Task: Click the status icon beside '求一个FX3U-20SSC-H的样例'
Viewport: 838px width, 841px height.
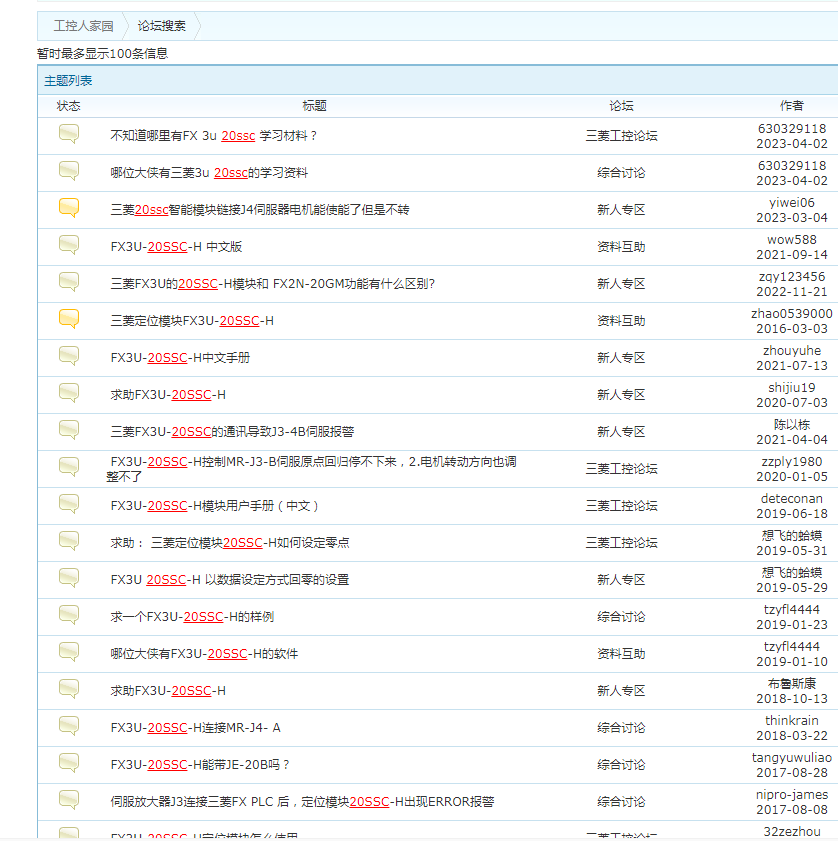Action: pyautogui.click(x=69, y=615)
